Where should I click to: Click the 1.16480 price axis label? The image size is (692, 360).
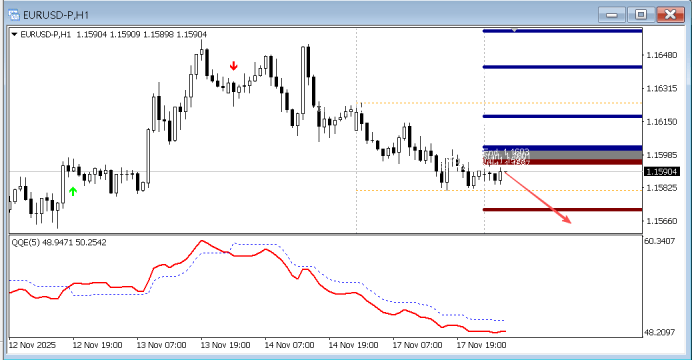pos(662,55)
